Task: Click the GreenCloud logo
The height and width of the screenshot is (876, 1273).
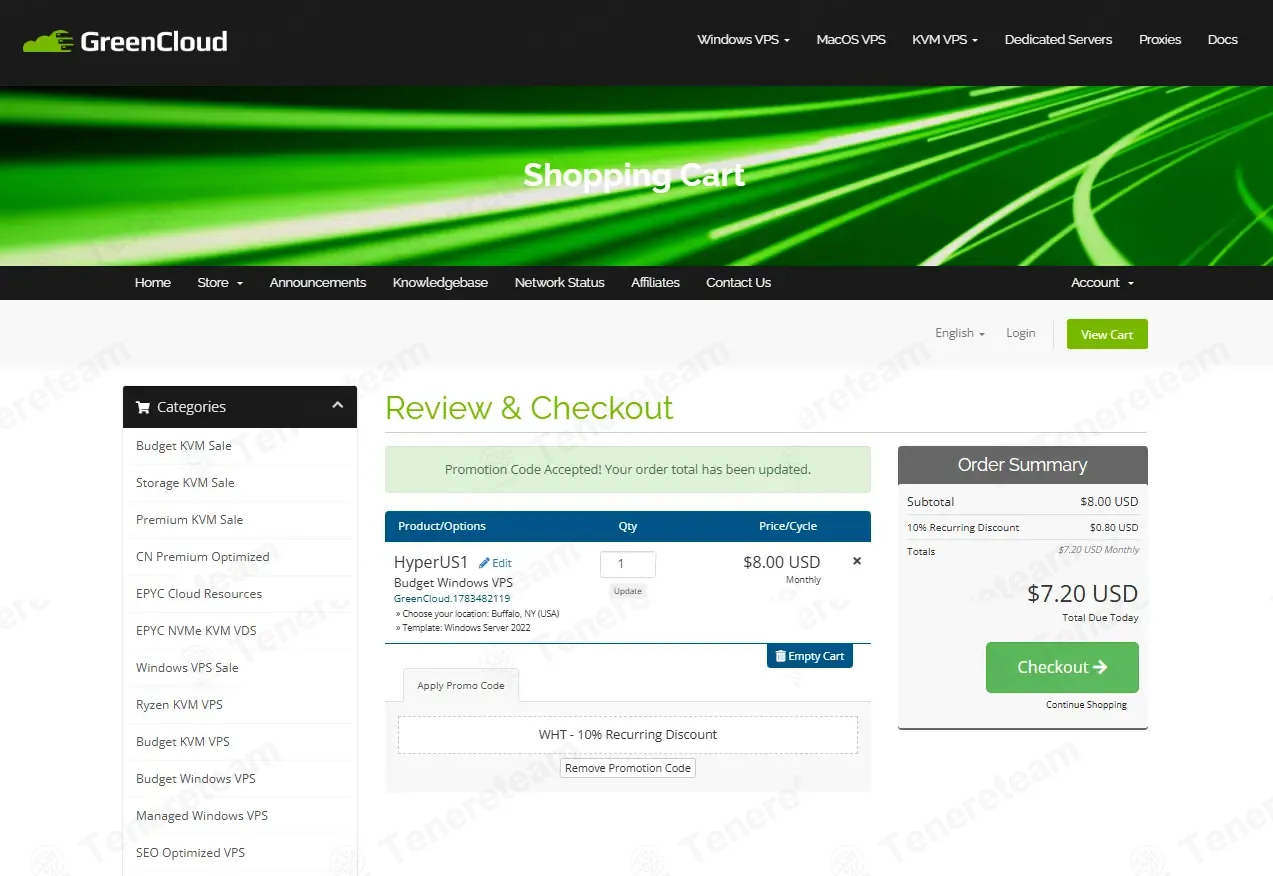Action: 125,41
